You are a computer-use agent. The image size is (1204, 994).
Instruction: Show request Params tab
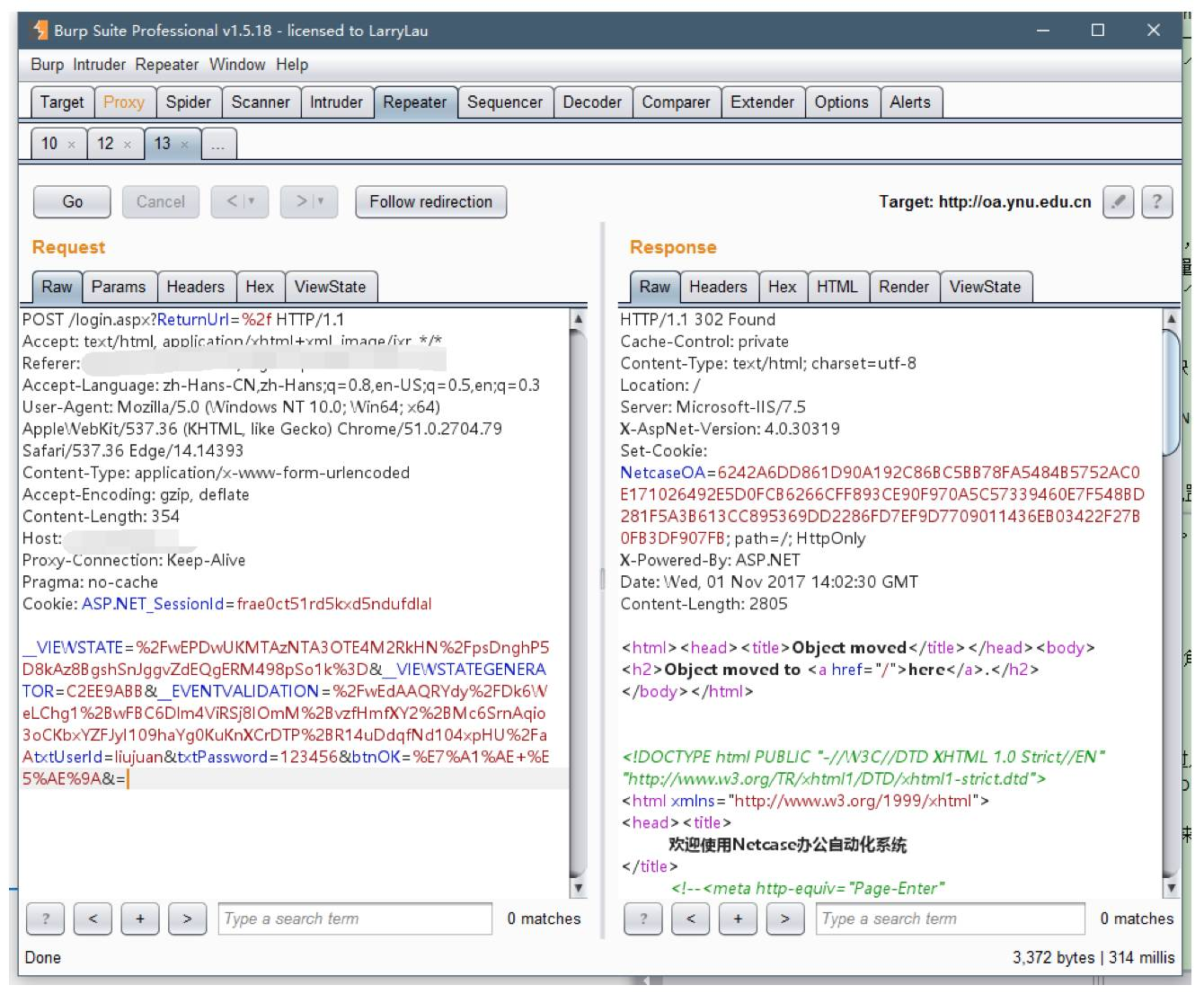[119, 287]
